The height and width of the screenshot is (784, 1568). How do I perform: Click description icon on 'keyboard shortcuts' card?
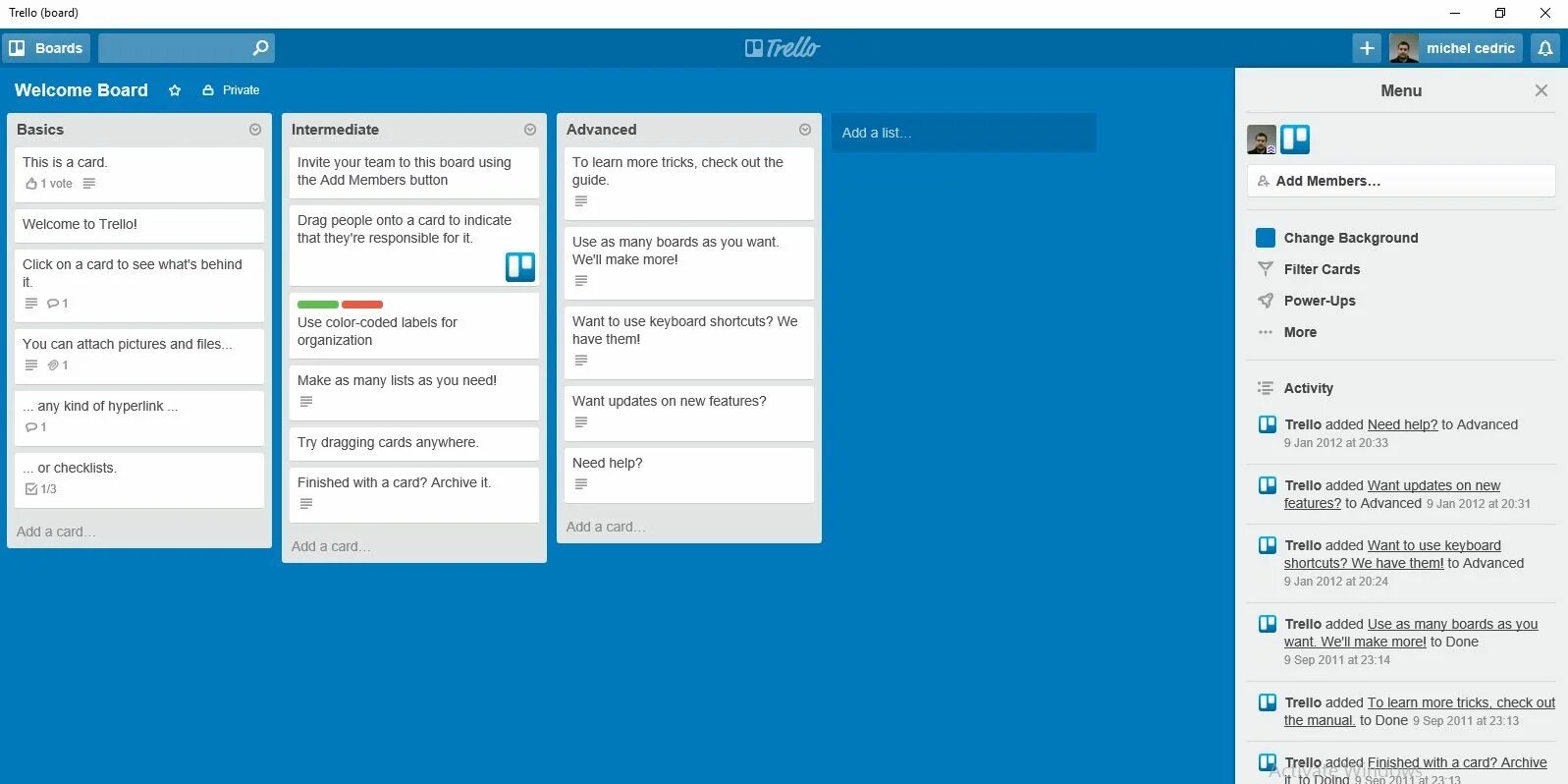pos(581,361)
